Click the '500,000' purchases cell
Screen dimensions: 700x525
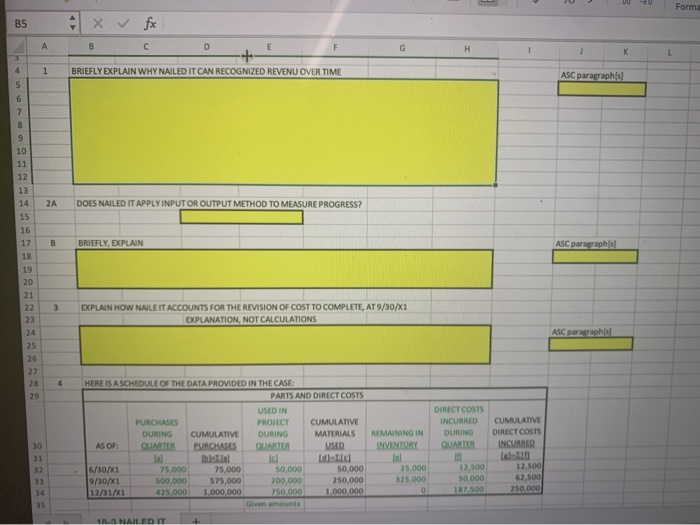171,481
